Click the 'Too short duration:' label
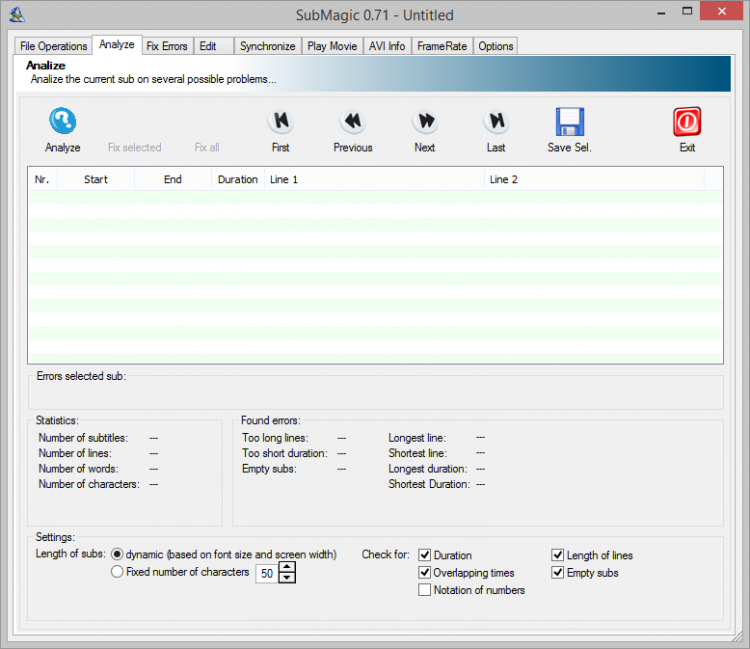The height and width of the screenshot is (649, 750). (x=285, y=453)
